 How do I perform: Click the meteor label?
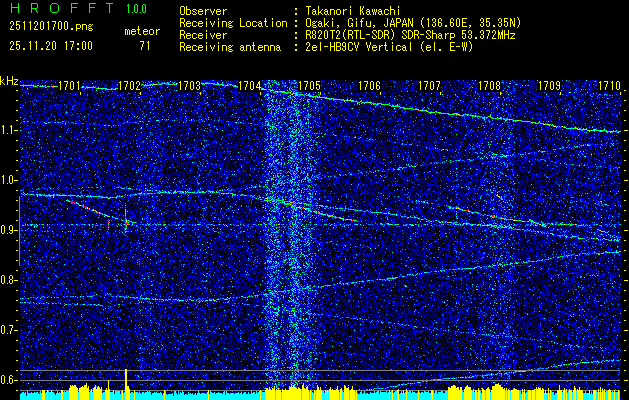[x=142, y=31]
